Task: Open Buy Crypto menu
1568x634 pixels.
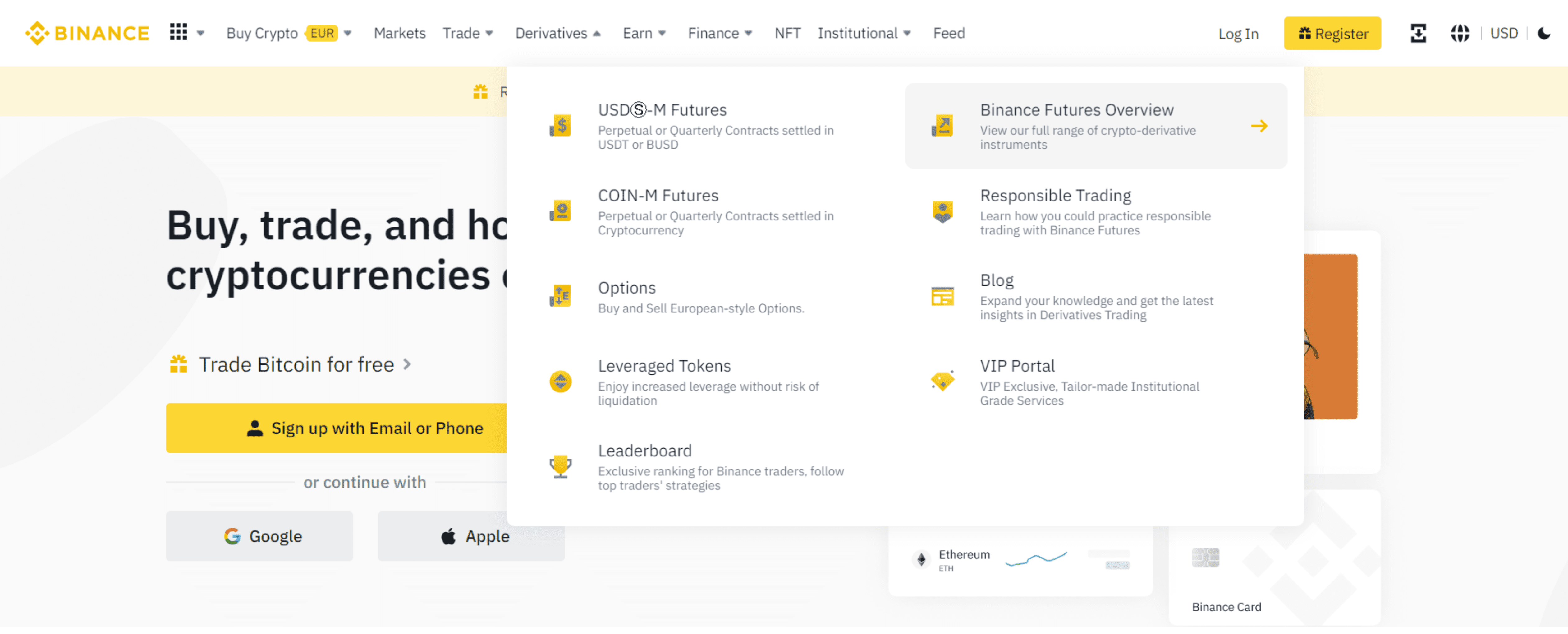Action: (262, 33)
